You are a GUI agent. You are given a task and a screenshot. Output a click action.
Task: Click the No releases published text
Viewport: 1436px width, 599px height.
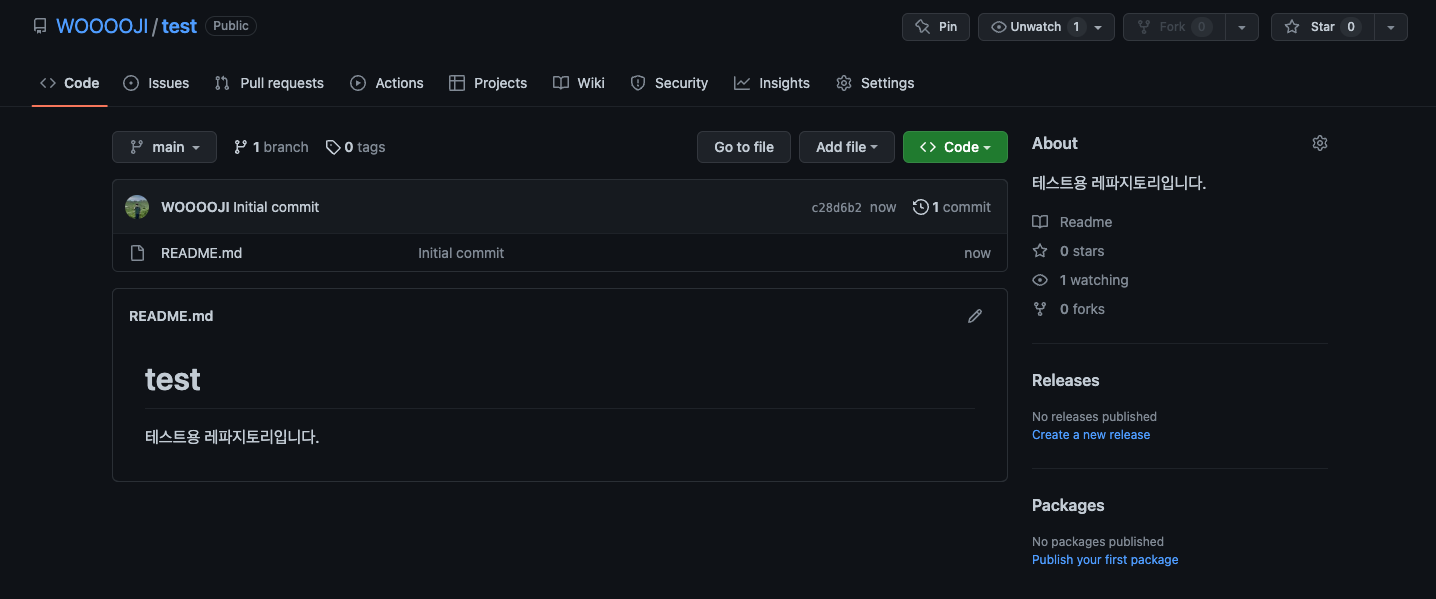1094,416
